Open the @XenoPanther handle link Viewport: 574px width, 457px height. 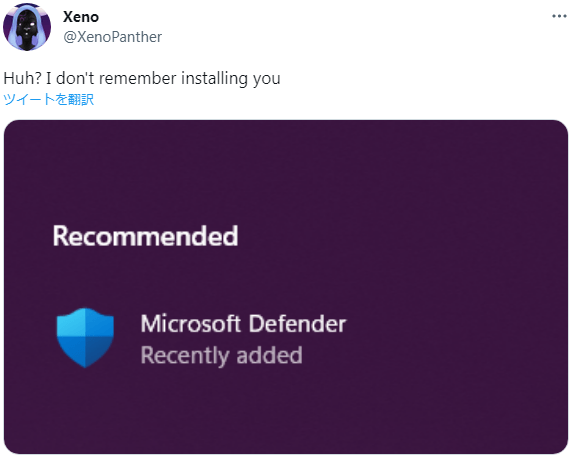[x=112, y=37]
